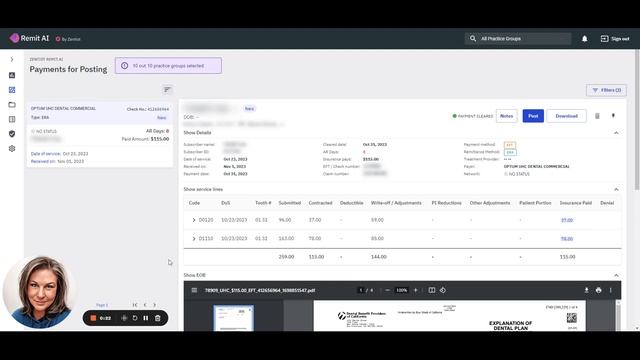
Task: Click the PDF page number field
Action: pyautogui.click(x=360, y=290)
